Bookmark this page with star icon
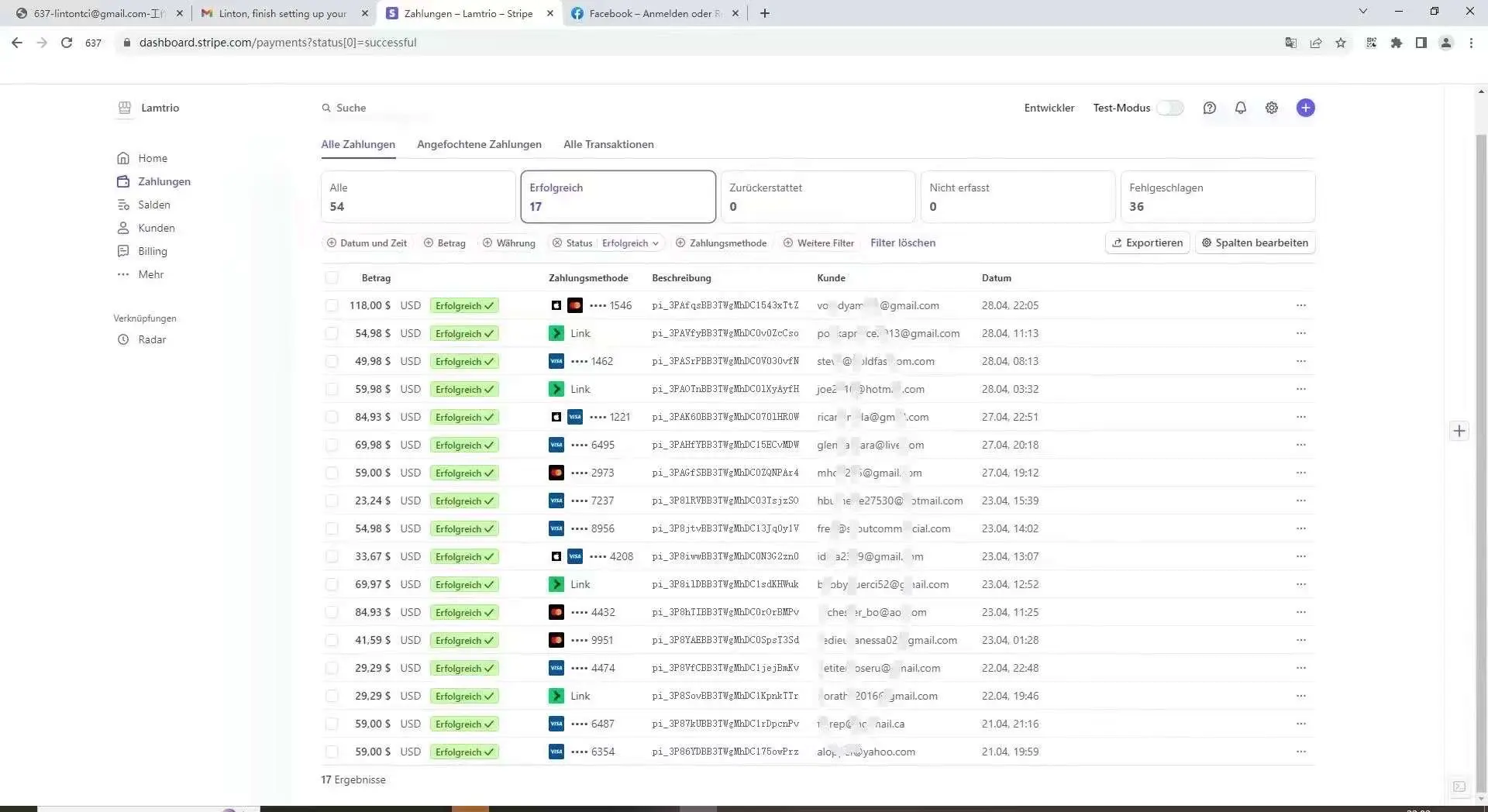 pos(1341,43)
